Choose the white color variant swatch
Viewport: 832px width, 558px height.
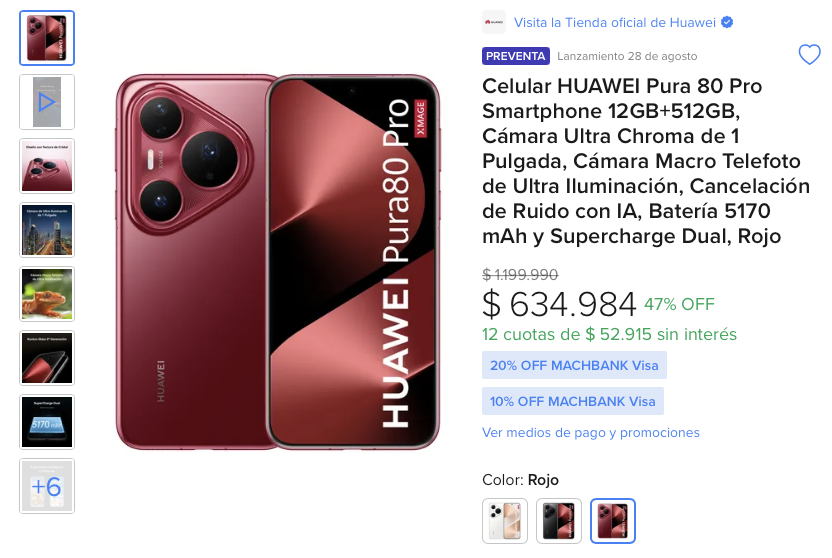pos(505,521)
